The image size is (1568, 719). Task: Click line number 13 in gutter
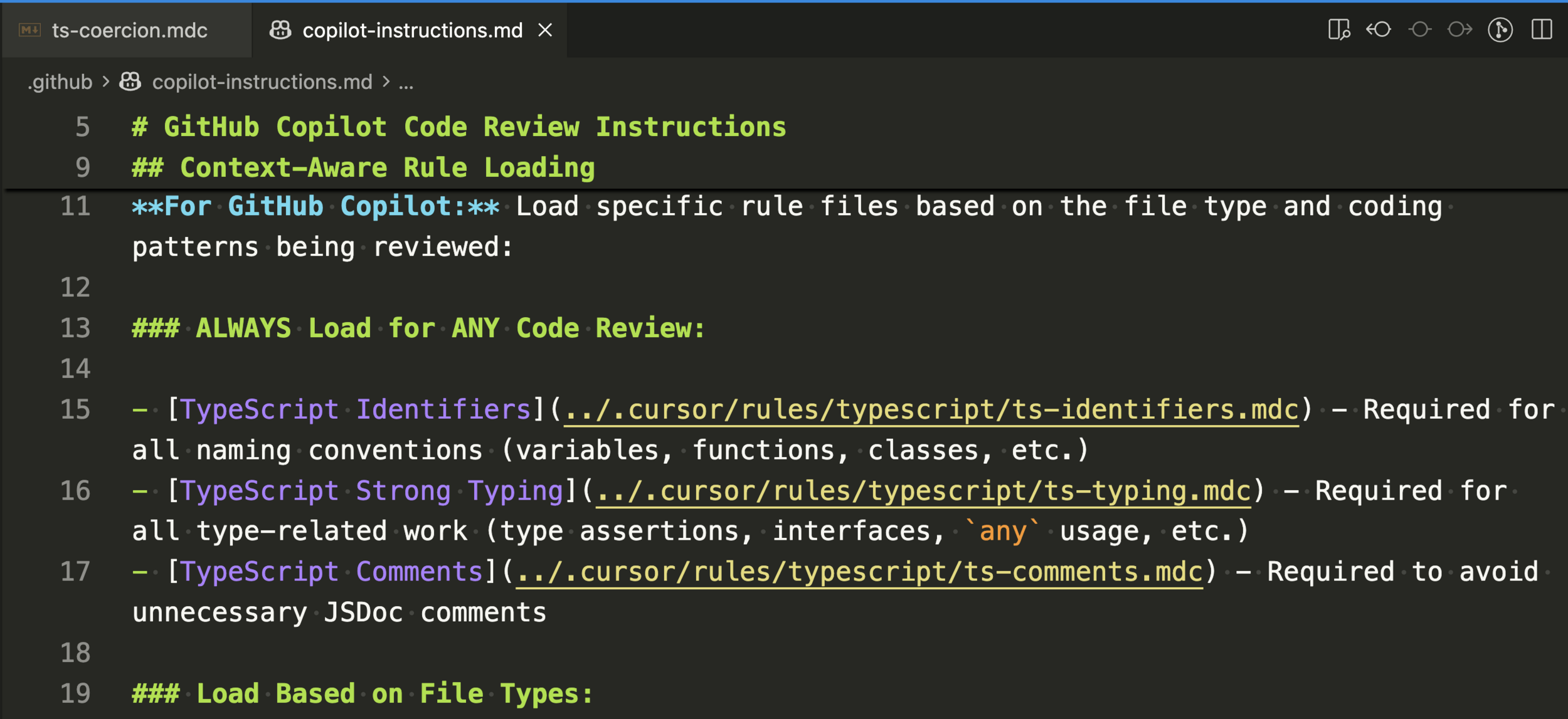tap(75, 328)
